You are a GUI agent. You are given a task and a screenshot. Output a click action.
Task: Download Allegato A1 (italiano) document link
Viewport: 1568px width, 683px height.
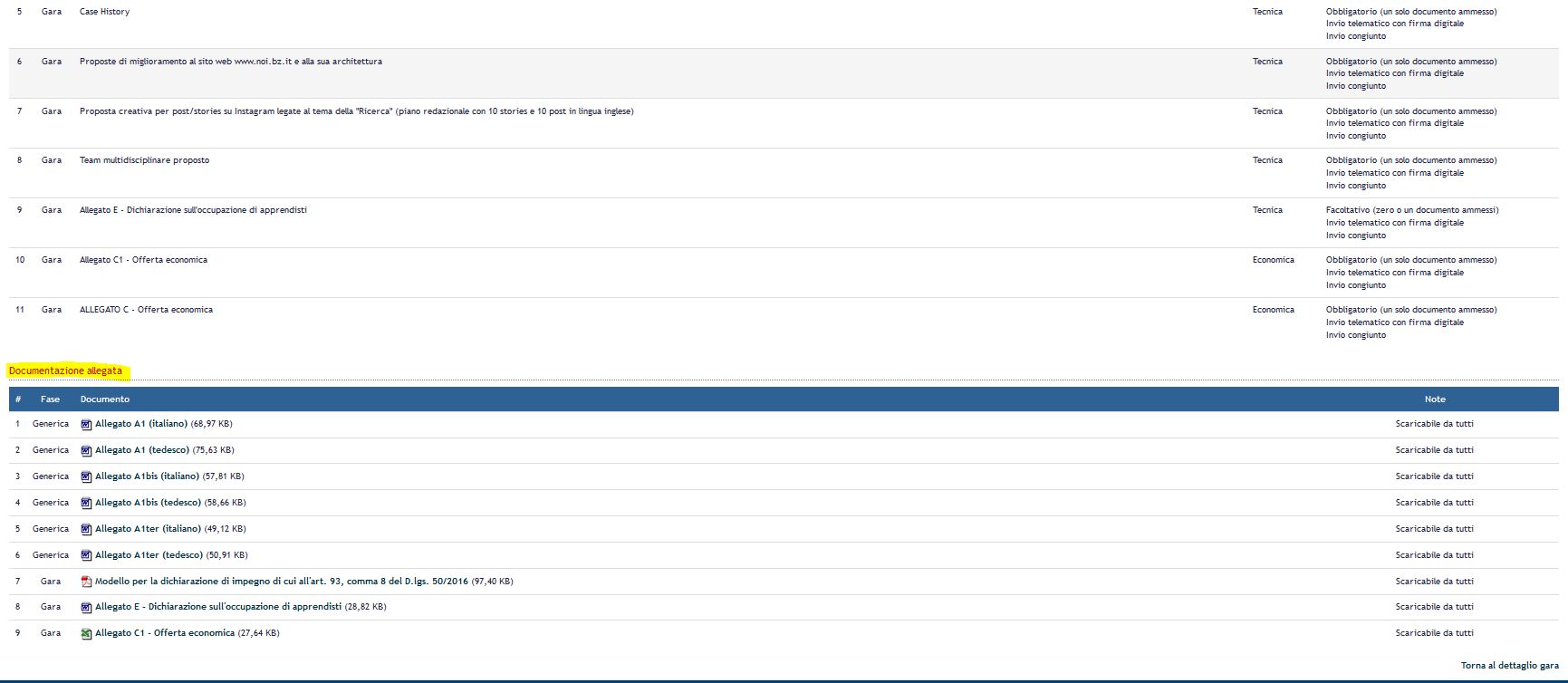point(140,424)
